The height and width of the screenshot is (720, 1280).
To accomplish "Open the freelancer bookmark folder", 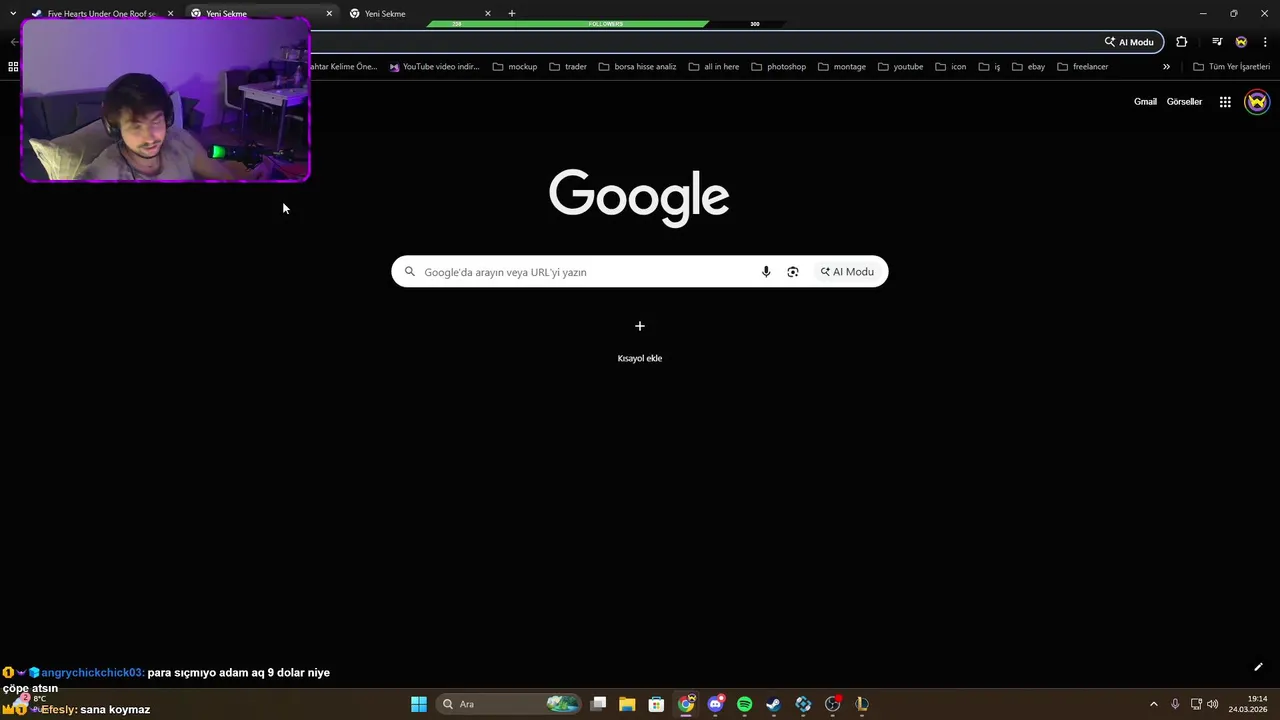I will click(1083, 67).
